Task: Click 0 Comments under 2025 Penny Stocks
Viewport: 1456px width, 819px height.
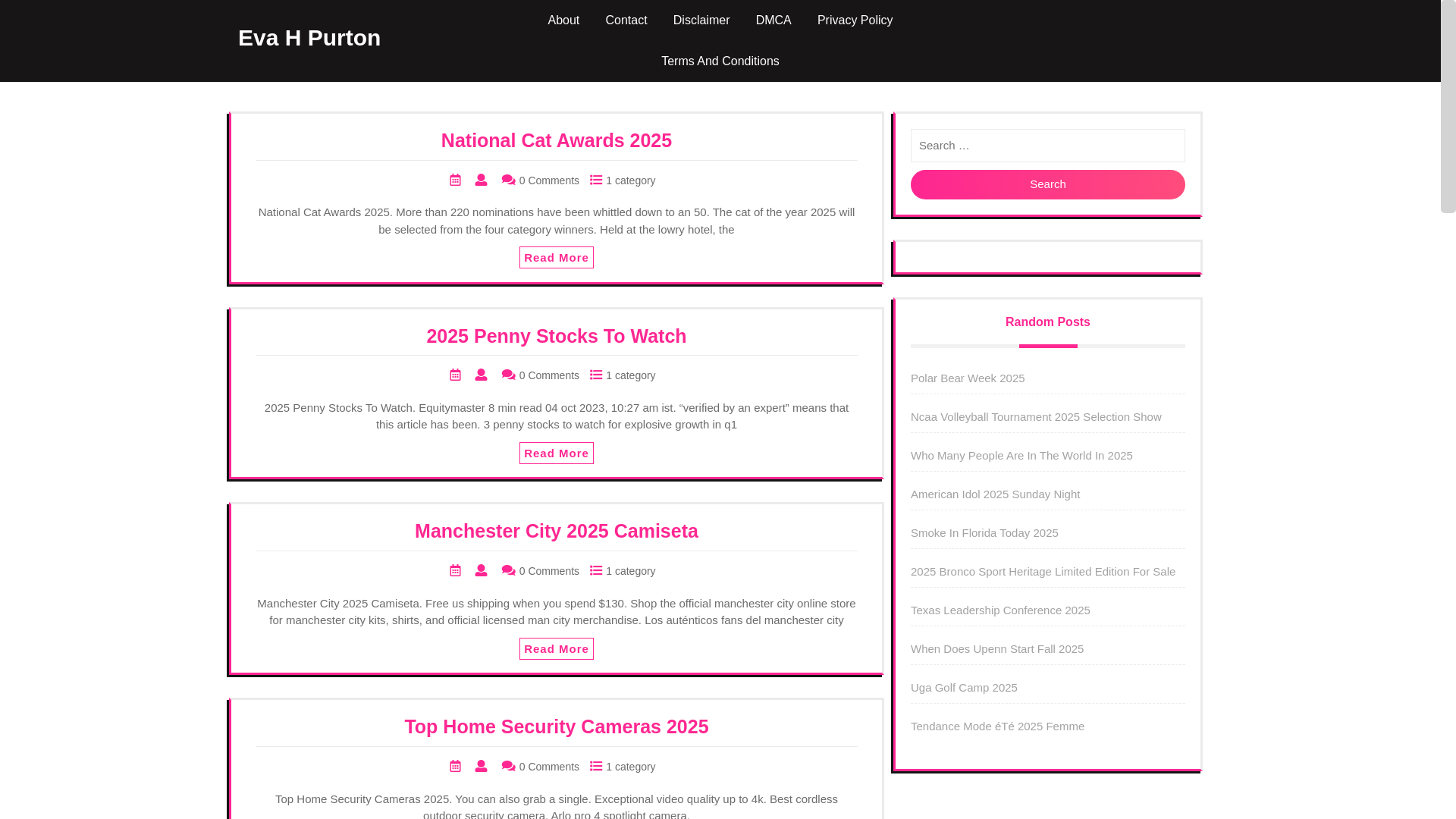Action: click(x=549, y=375)
